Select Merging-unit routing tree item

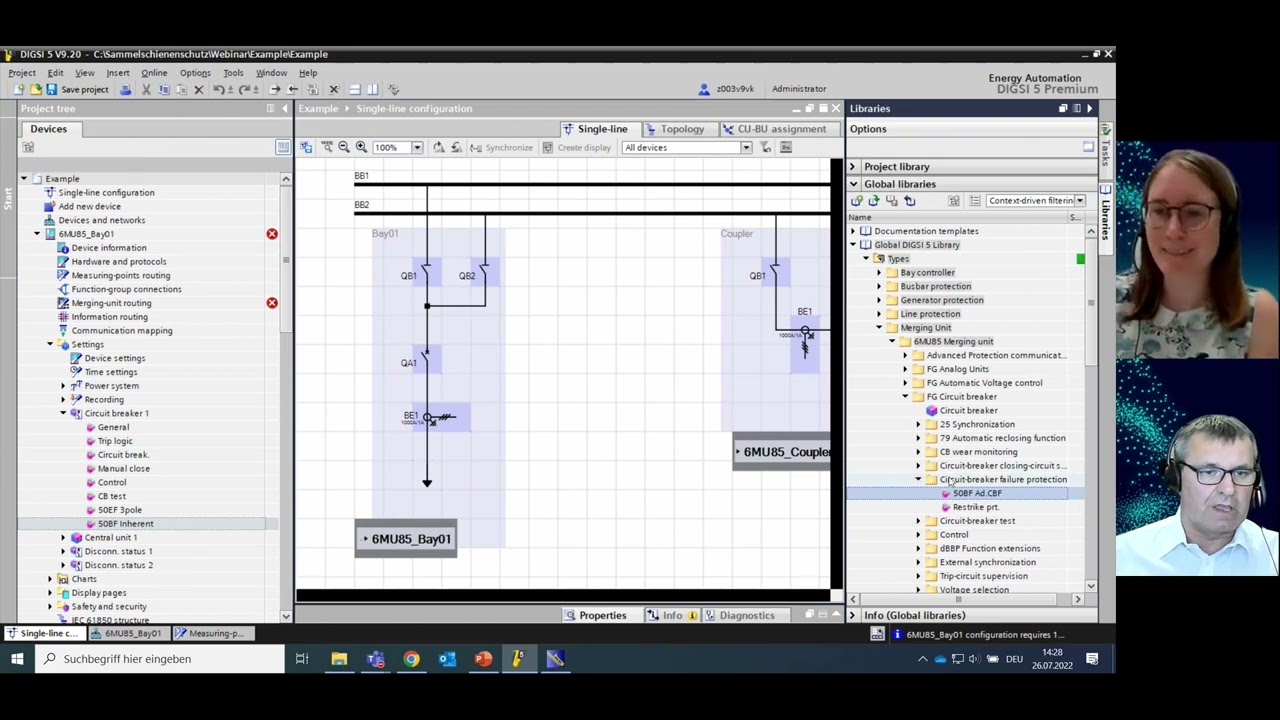pyautogui.click(x=111, y=303)
